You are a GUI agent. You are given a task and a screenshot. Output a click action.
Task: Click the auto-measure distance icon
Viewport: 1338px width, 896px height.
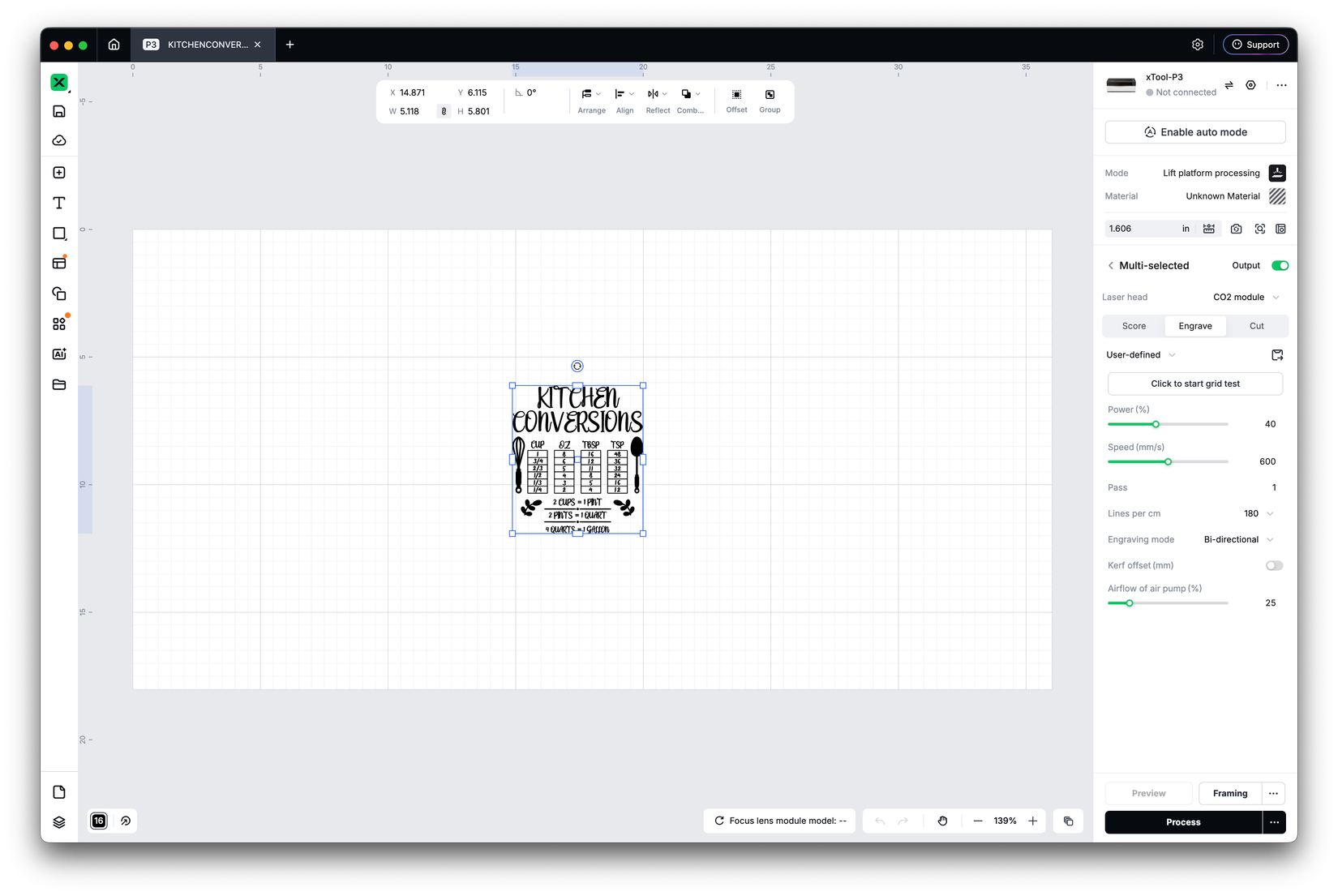click(1209, 229)
